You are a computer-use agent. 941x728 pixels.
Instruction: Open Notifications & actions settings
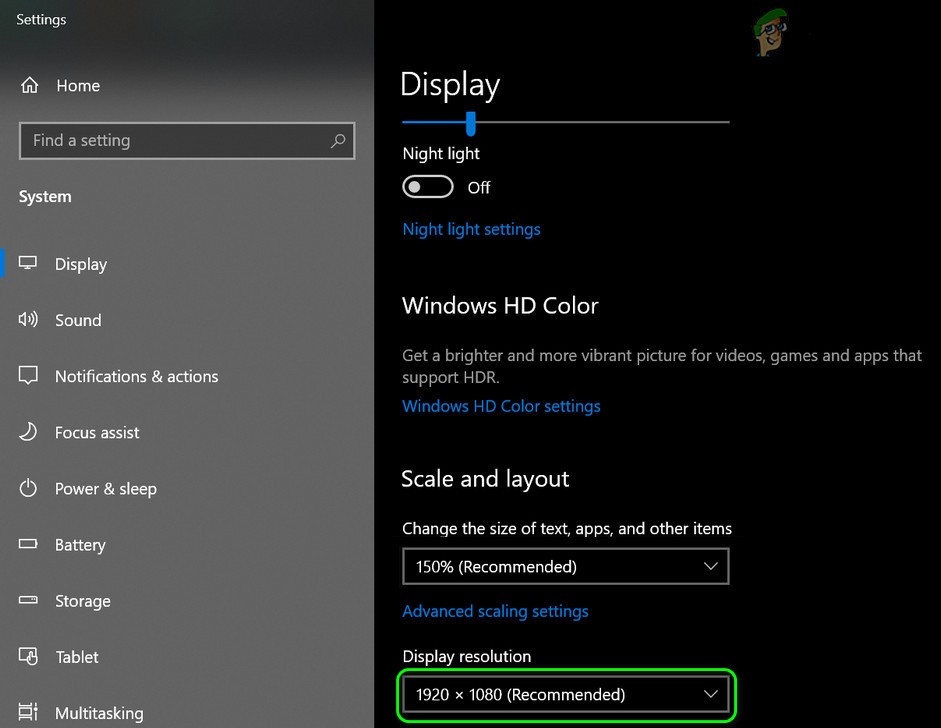click(x=136, y=376)
